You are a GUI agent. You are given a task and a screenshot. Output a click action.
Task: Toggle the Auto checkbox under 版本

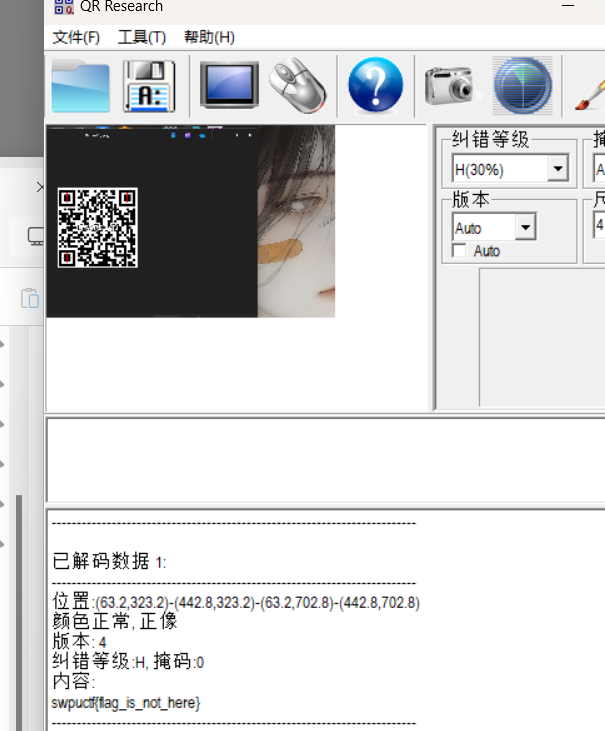point(459,251)
